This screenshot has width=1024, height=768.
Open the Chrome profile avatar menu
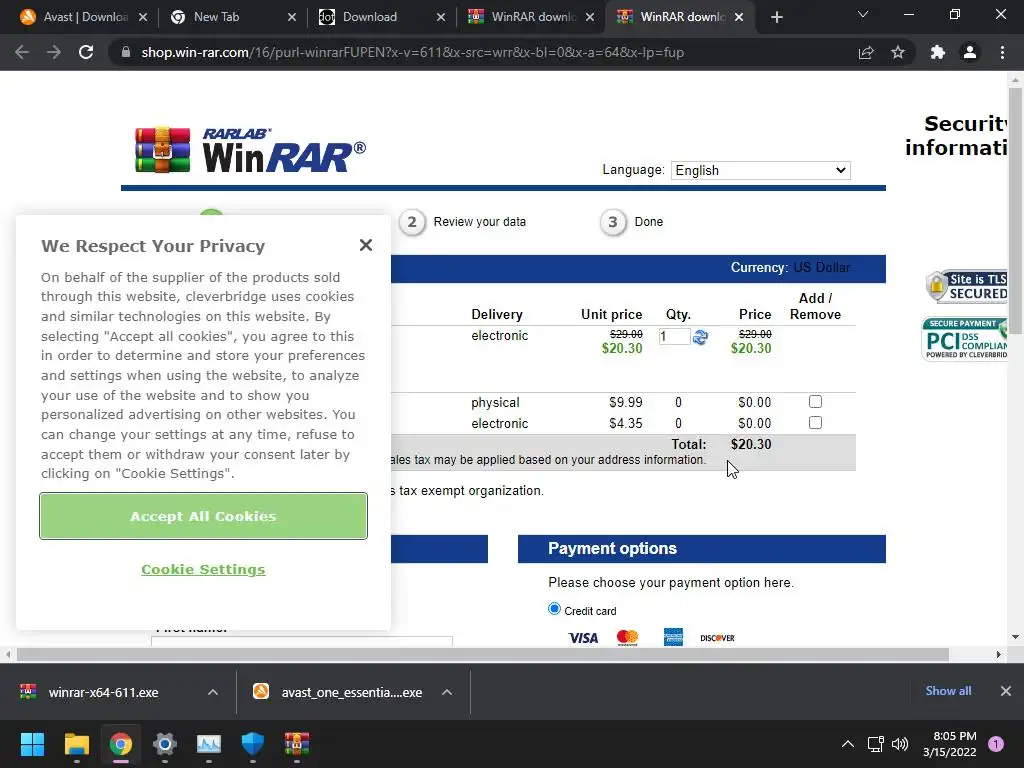[x=970, y=52]
